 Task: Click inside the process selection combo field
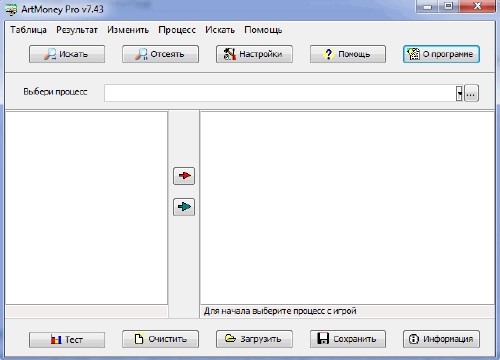point(280,93)
